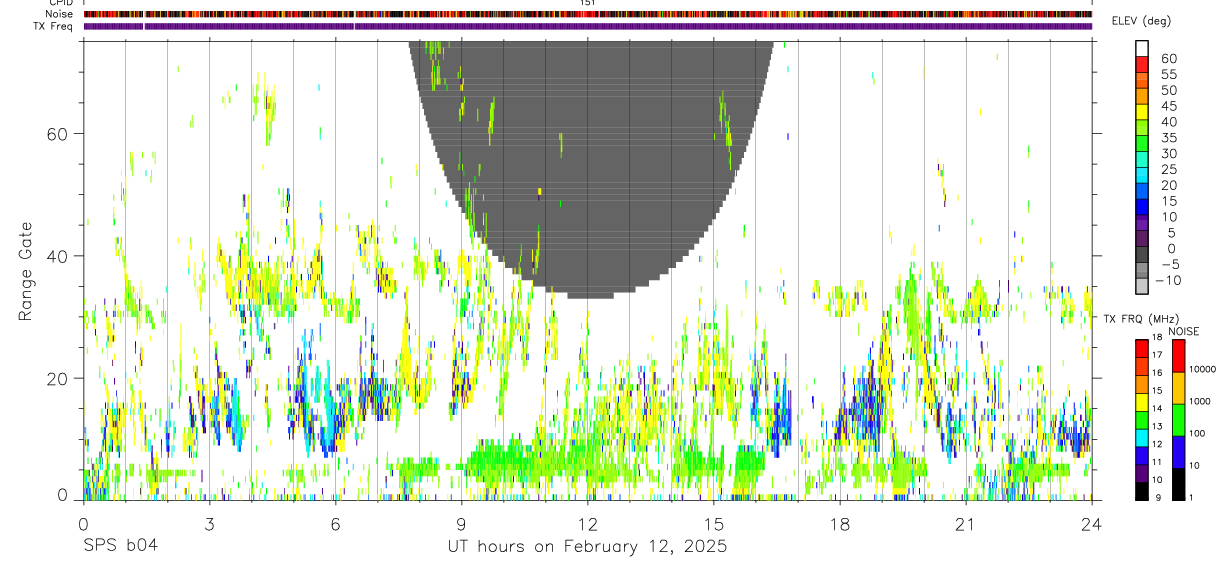Viewport: 1228px width, 567px height.
Task: Click the x-axis tick label '0' hours
Action: tap(83, 523)
